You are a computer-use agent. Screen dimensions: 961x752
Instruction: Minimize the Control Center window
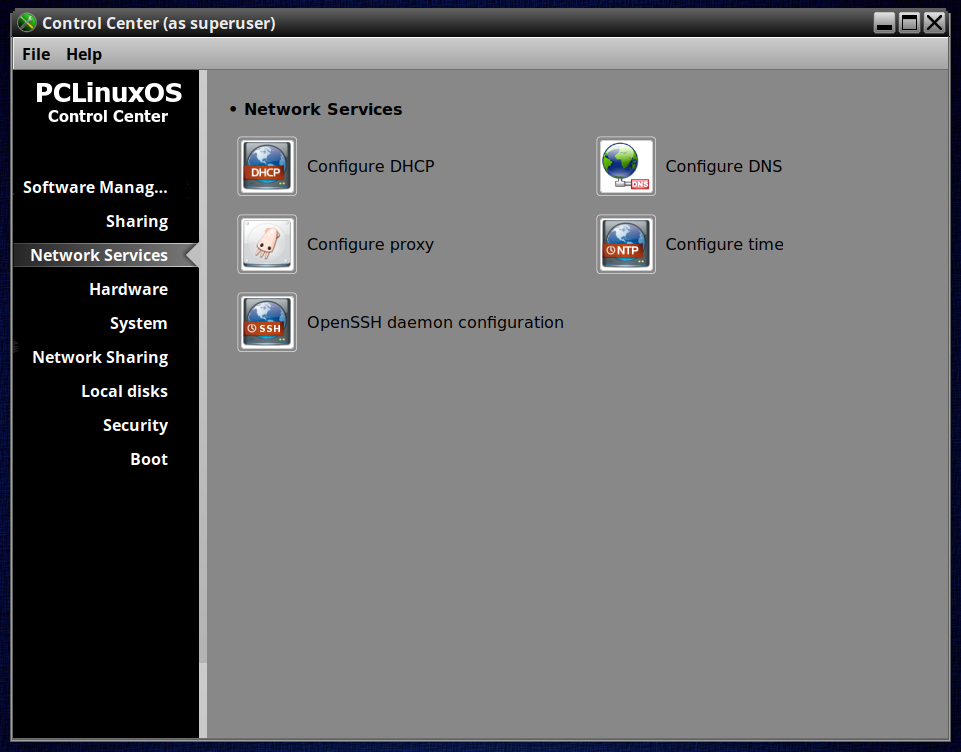[x=884, y=23]
